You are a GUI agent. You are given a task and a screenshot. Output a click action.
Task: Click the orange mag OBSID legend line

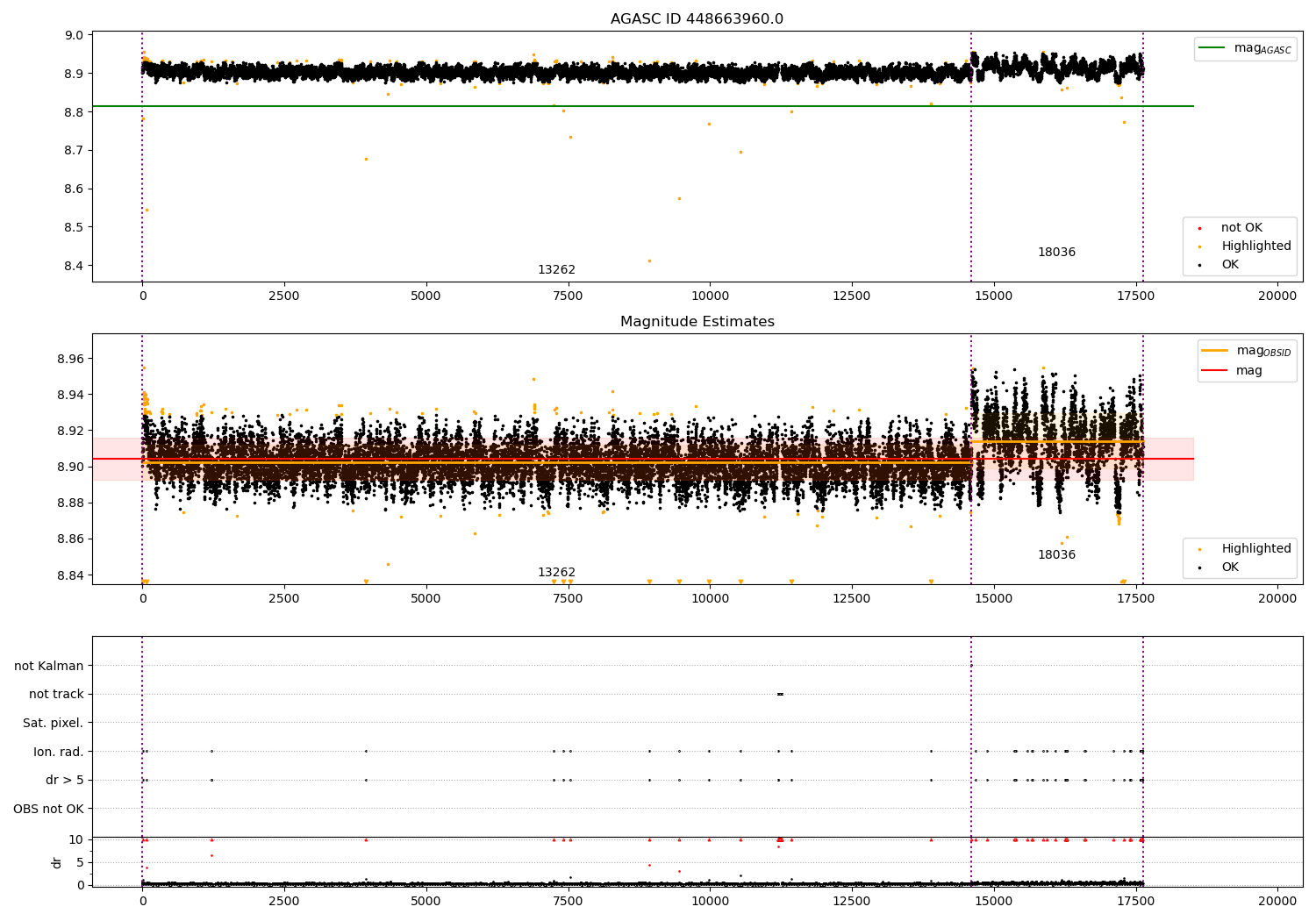click(1214, 351)
